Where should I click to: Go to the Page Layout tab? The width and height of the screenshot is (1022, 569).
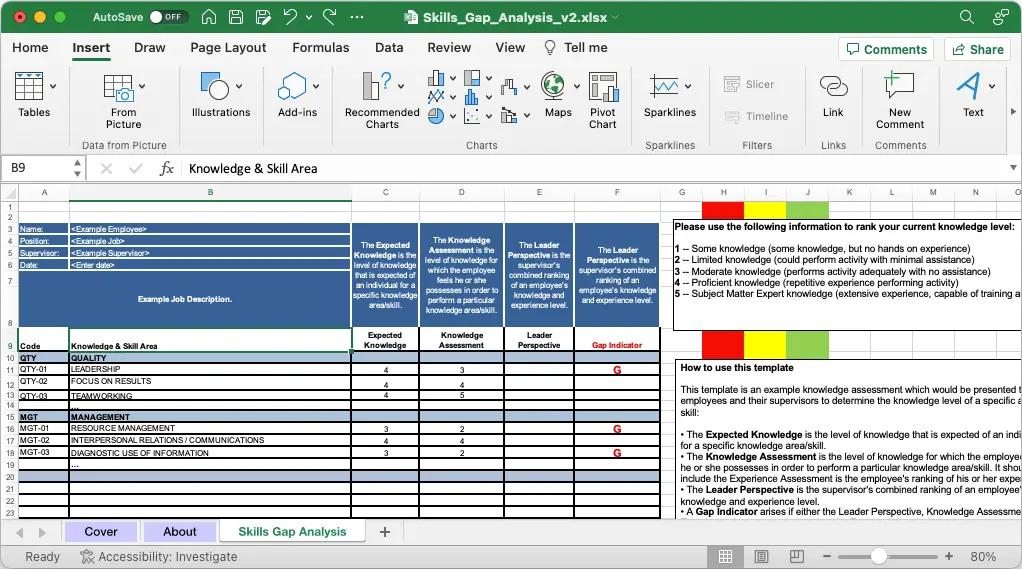coord(228,48)
